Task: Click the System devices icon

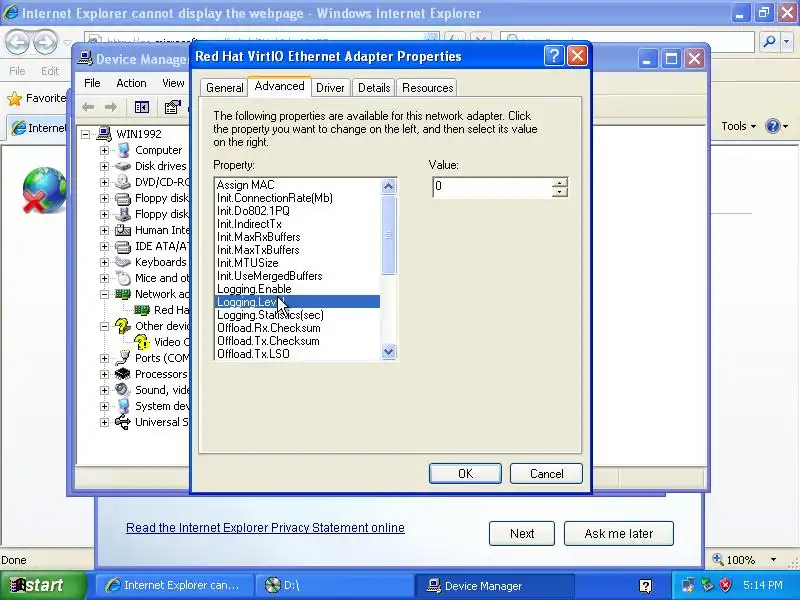Action: coord(123,406)
